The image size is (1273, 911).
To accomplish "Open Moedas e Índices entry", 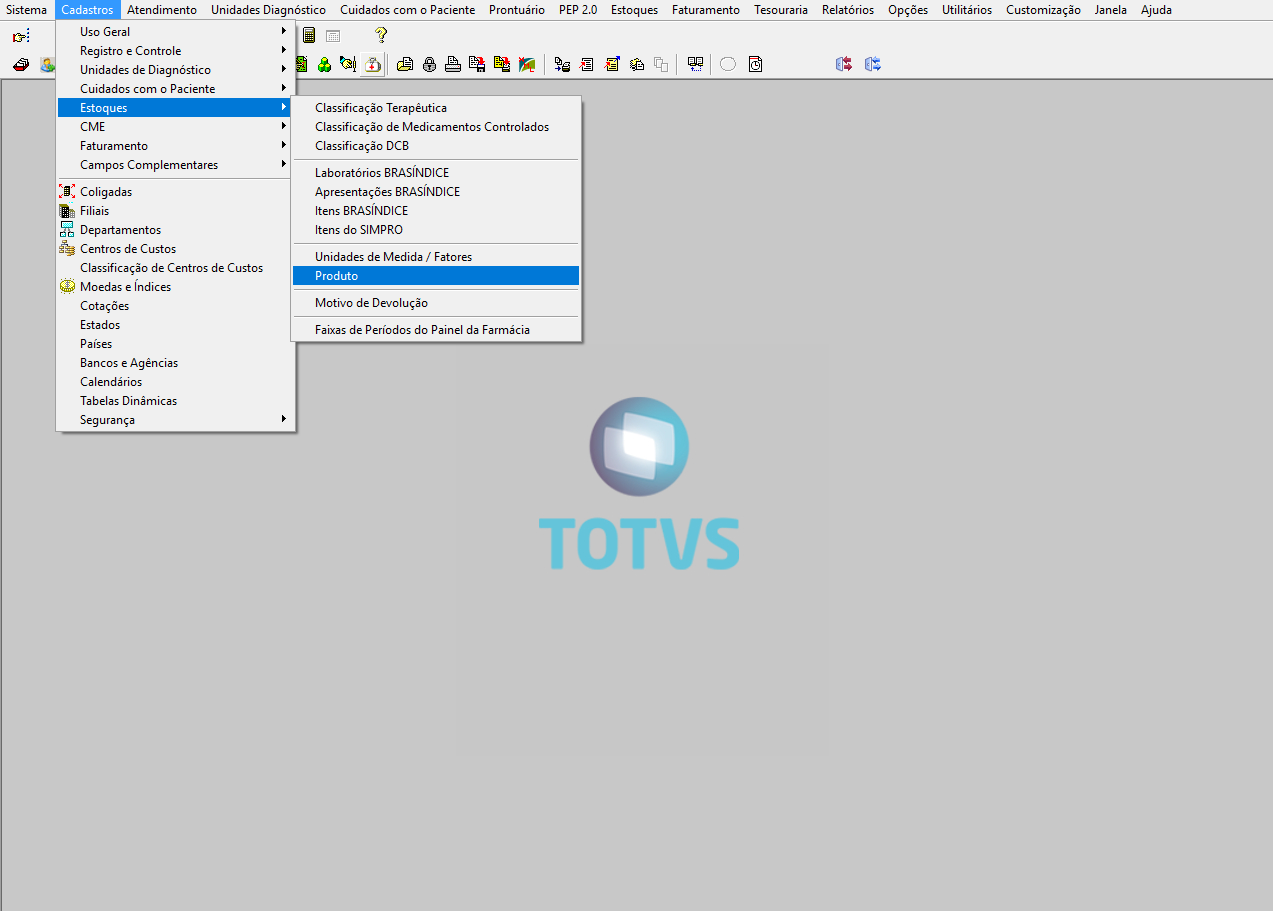I will [x=175, y=287].
